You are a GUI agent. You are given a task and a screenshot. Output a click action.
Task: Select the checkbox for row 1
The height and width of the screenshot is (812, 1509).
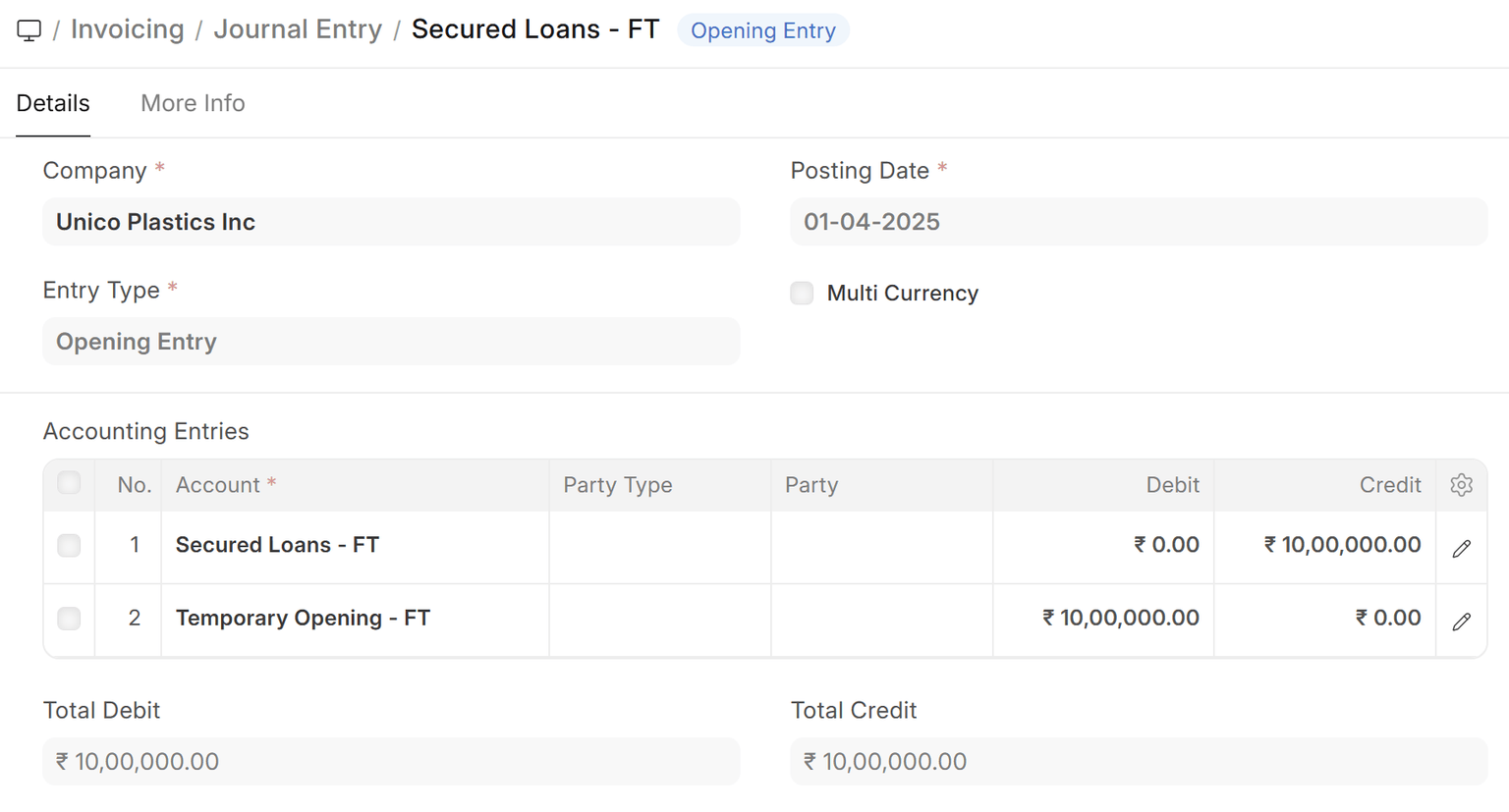pyautogui.click(x=69, y=545)
